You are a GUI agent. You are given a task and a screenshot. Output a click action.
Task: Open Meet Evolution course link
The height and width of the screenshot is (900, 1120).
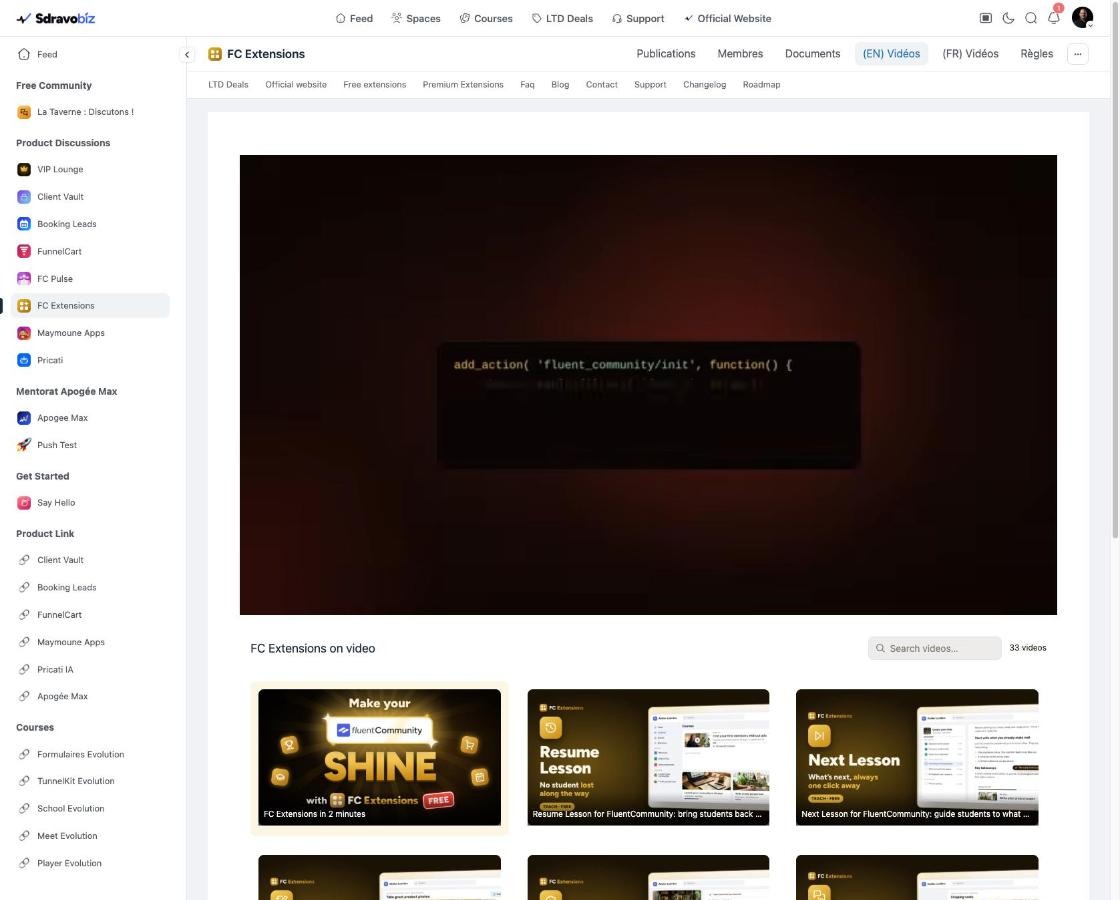pos(67,836)
